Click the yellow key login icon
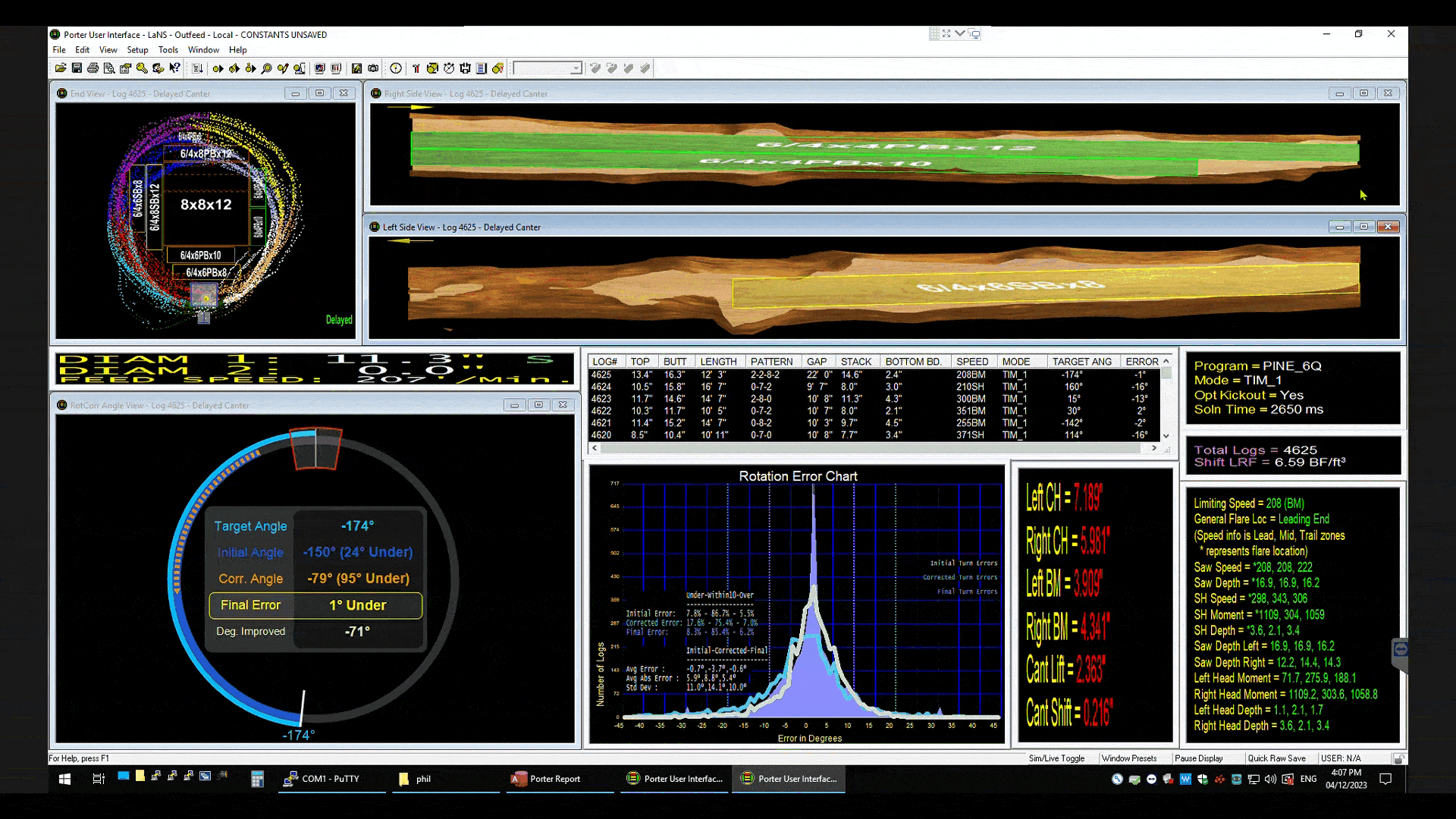1456x819 pixels. coord(142,68)
